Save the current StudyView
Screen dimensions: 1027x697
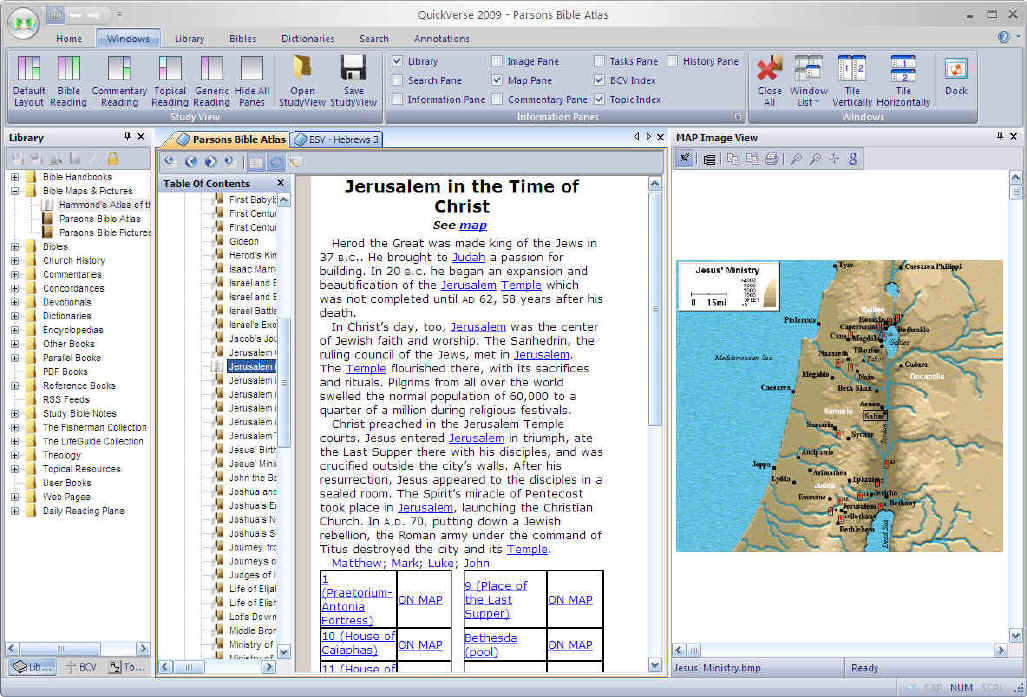point(353,81)
